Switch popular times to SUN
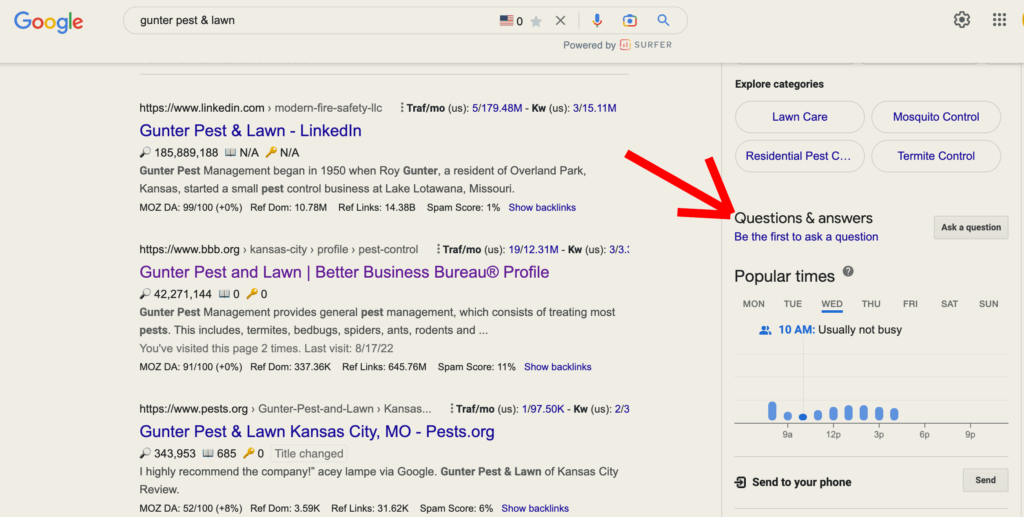 (x=989, y=304)
